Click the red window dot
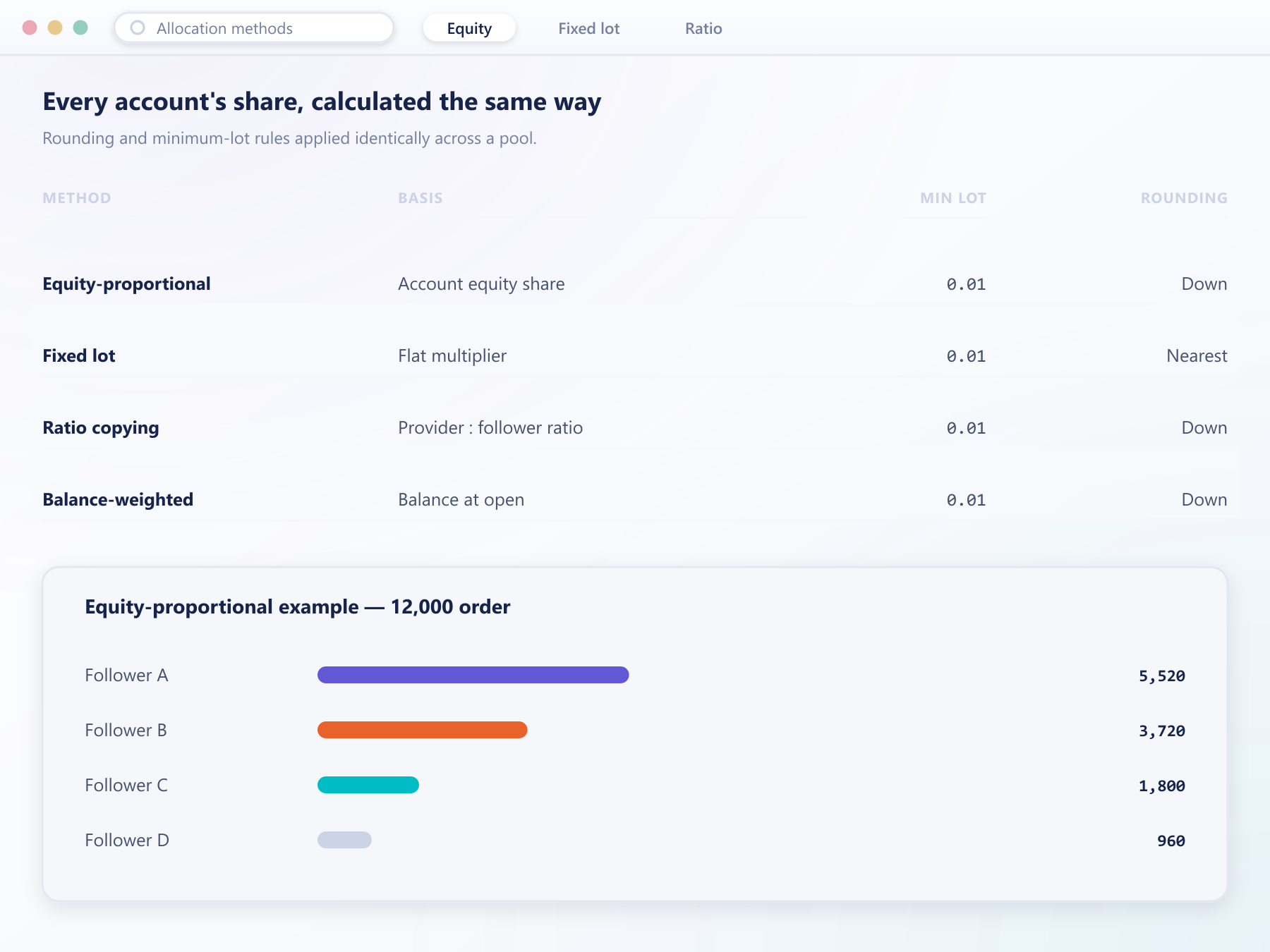This screenshot has width=1270, height=952. click(30, 28)
